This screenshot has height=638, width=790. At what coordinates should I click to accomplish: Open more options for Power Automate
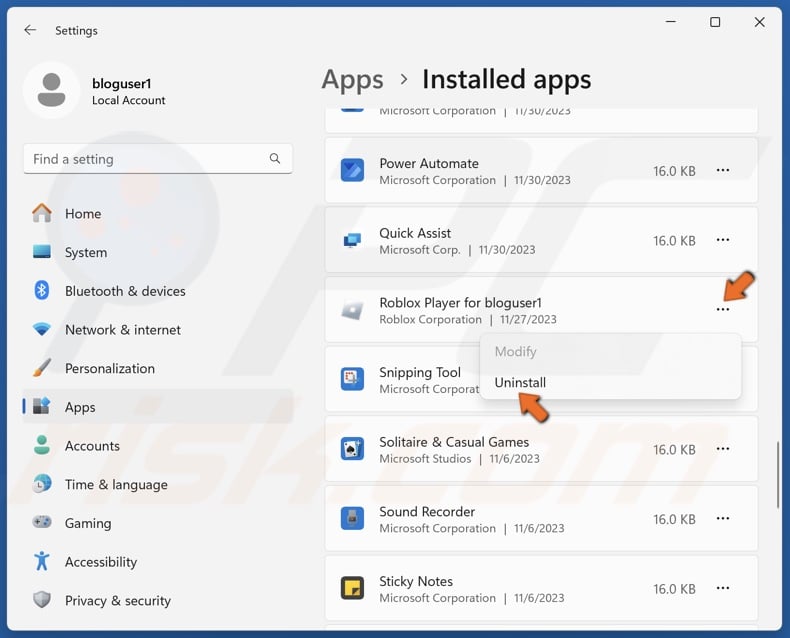coord(723,171)
